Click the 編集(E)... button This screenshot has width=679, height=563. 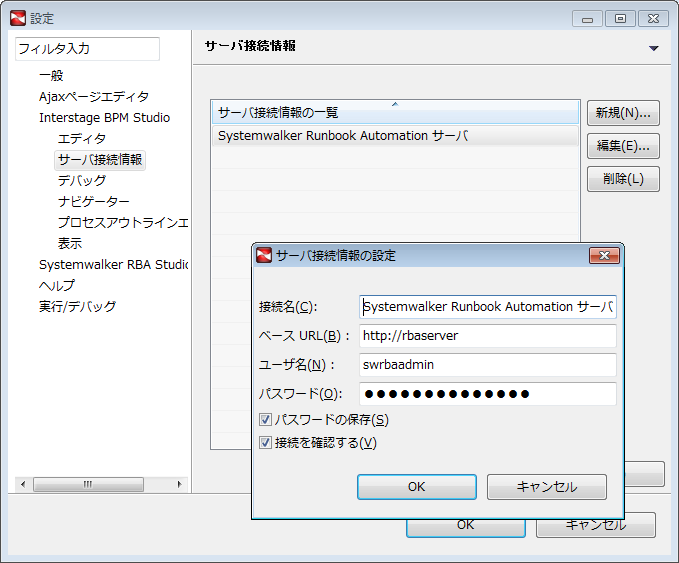pos(623,146)
